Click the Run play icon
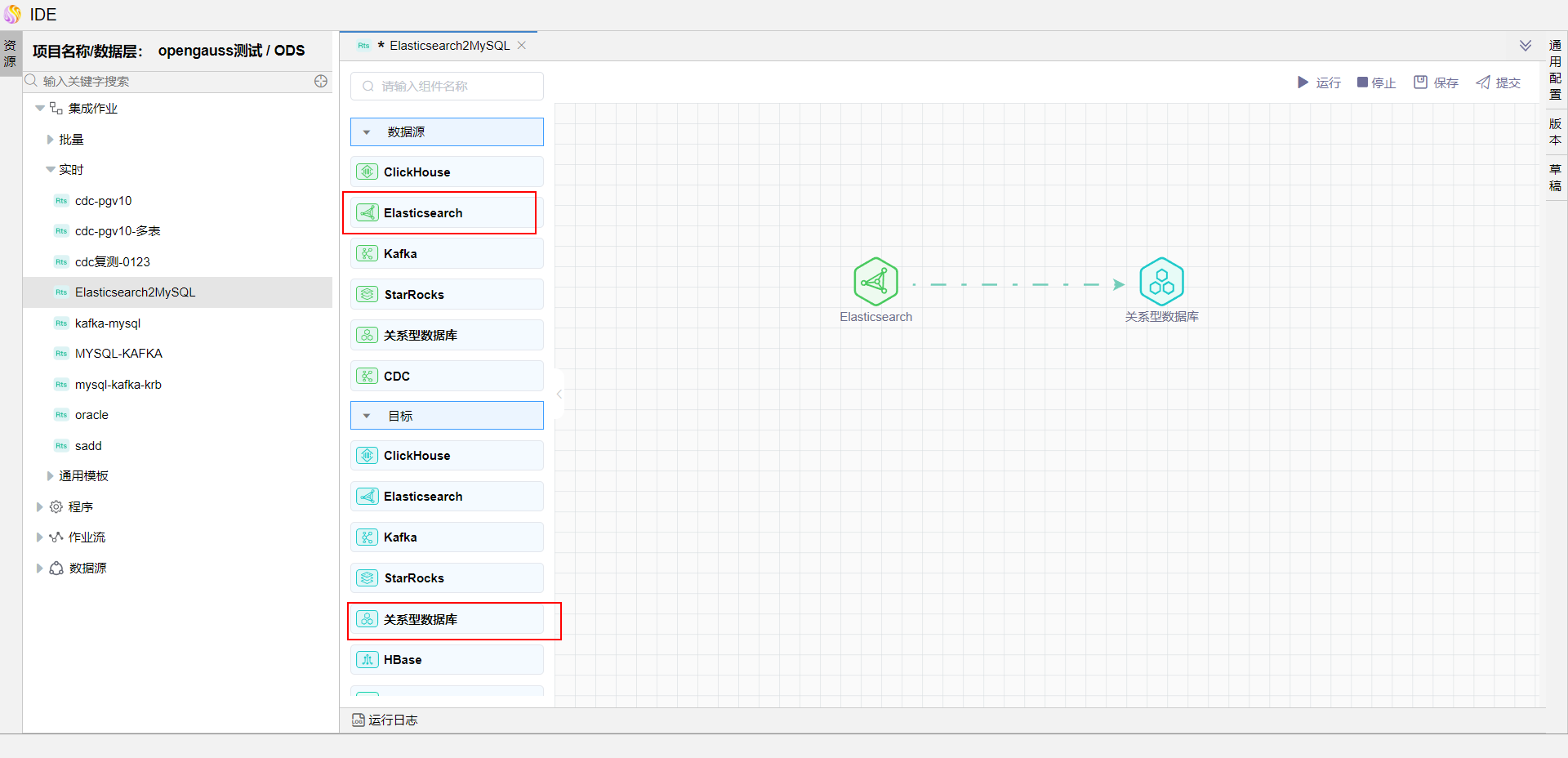Image resolution: width=1568 pixels, height=758 pixels. coord(1303,82)
